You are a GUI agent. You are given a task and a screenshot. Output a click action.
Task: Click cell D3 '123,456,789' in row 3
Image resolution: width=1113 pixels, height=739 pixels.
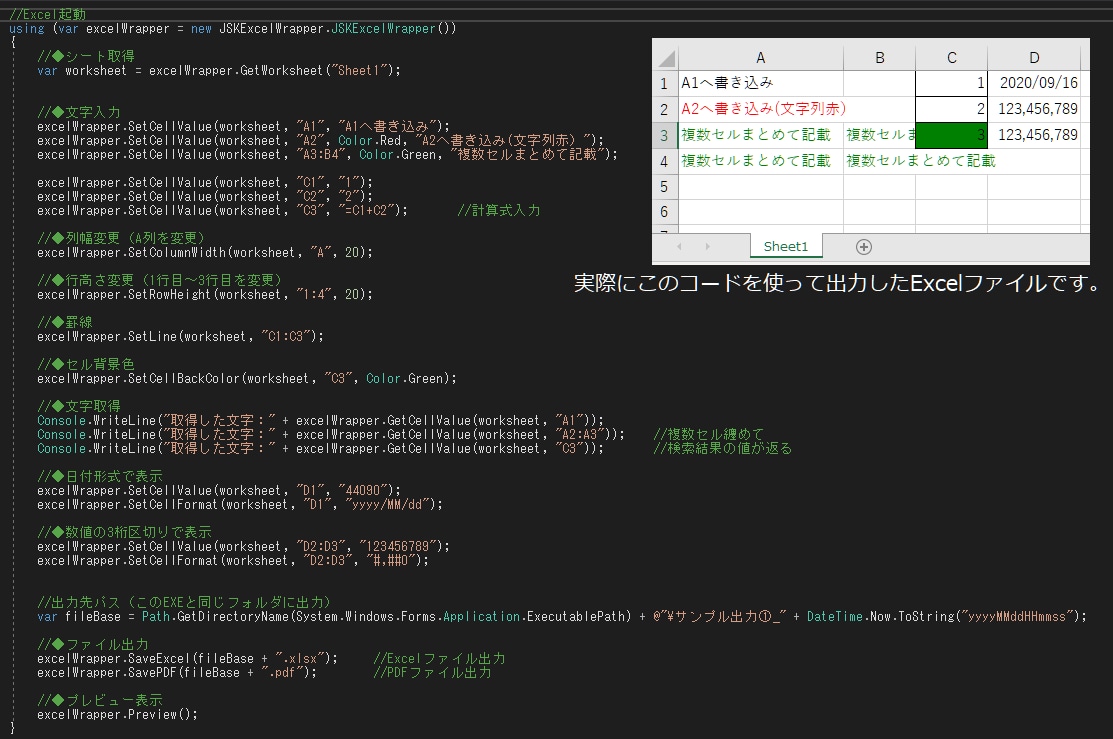[1034, 135]
